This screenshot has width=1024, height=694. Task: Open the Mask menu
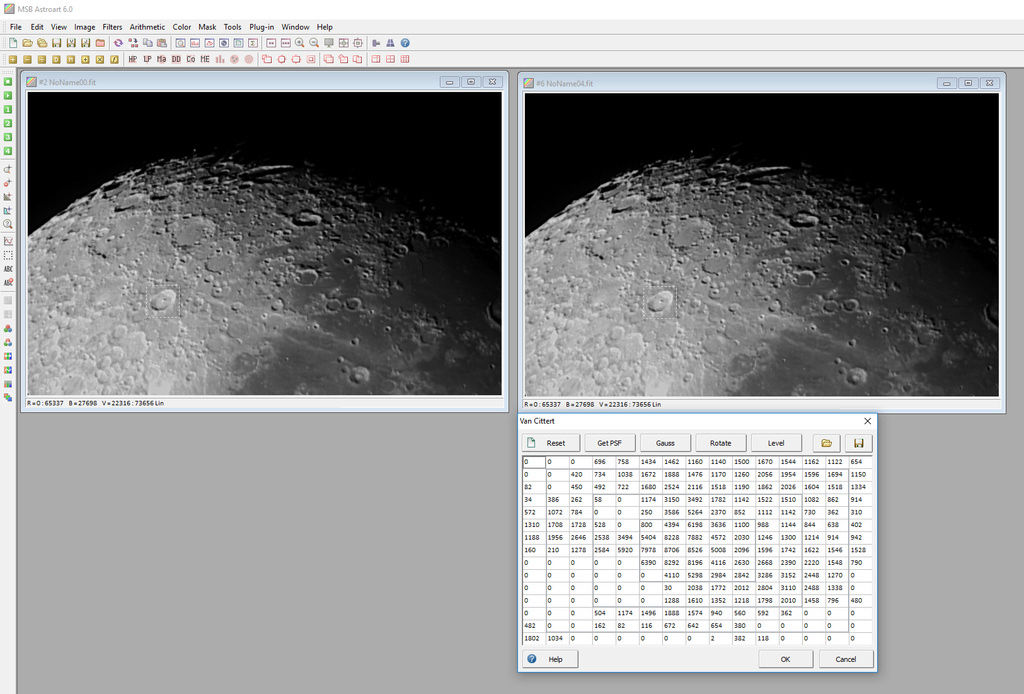207,27
